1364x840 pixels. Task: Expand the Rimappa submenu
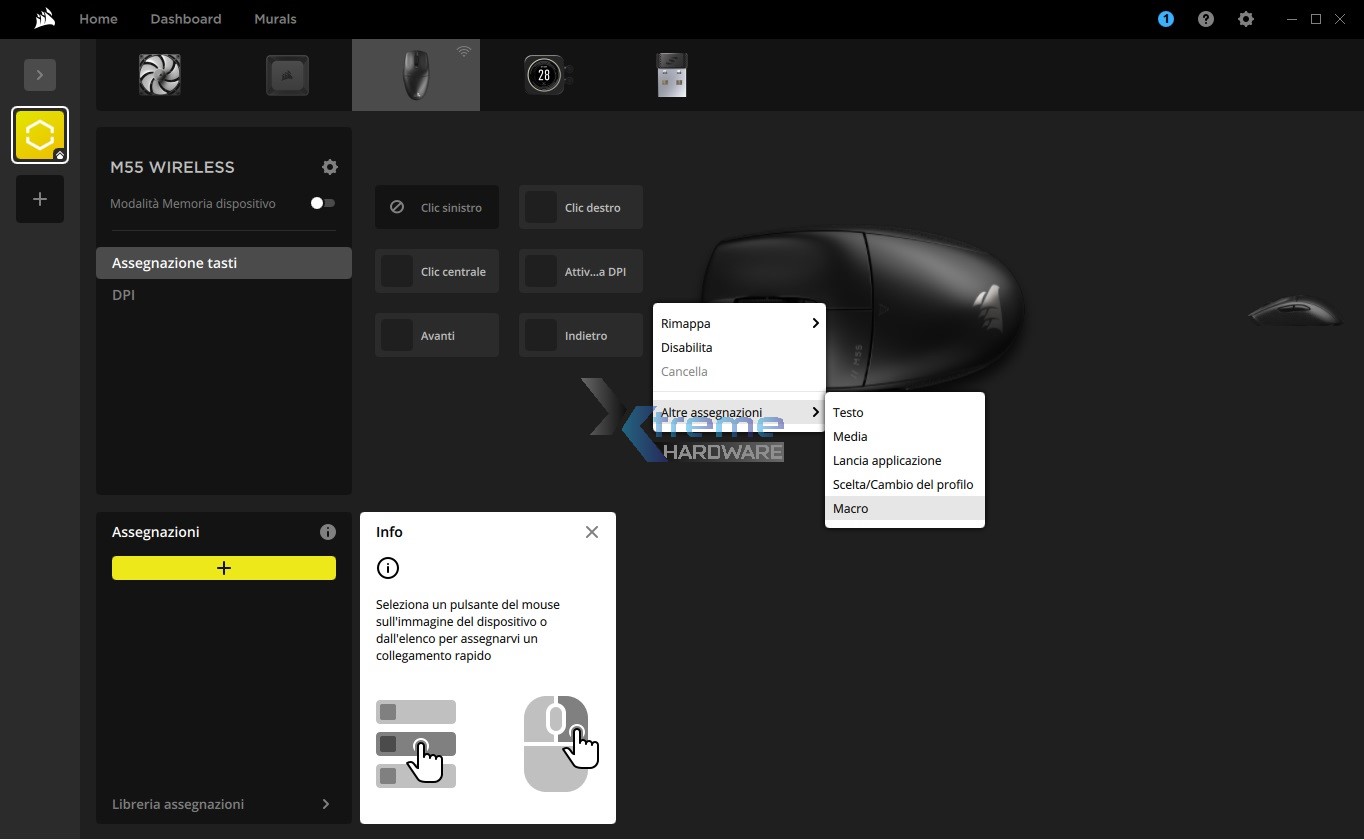tap(739, 324)
